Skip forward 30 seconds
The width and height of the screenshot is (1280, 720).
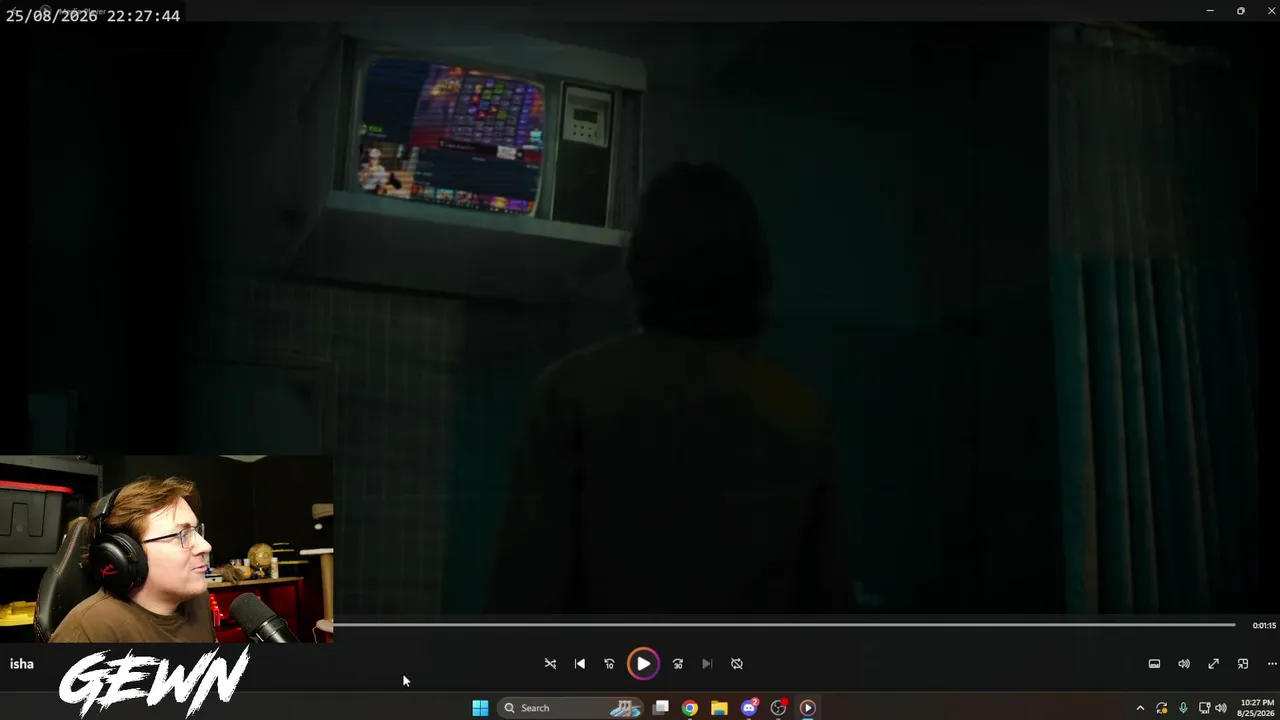coord(678,663)
